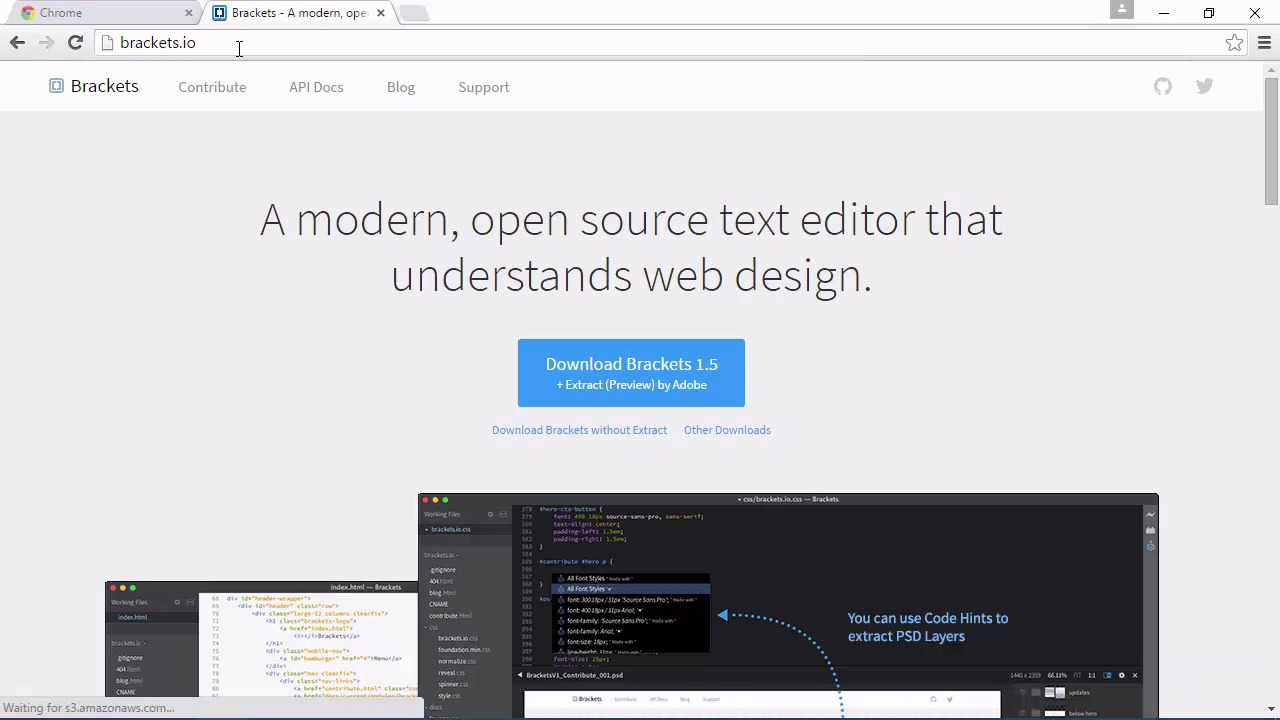Select the Brackets browser tab

point(298,13)
